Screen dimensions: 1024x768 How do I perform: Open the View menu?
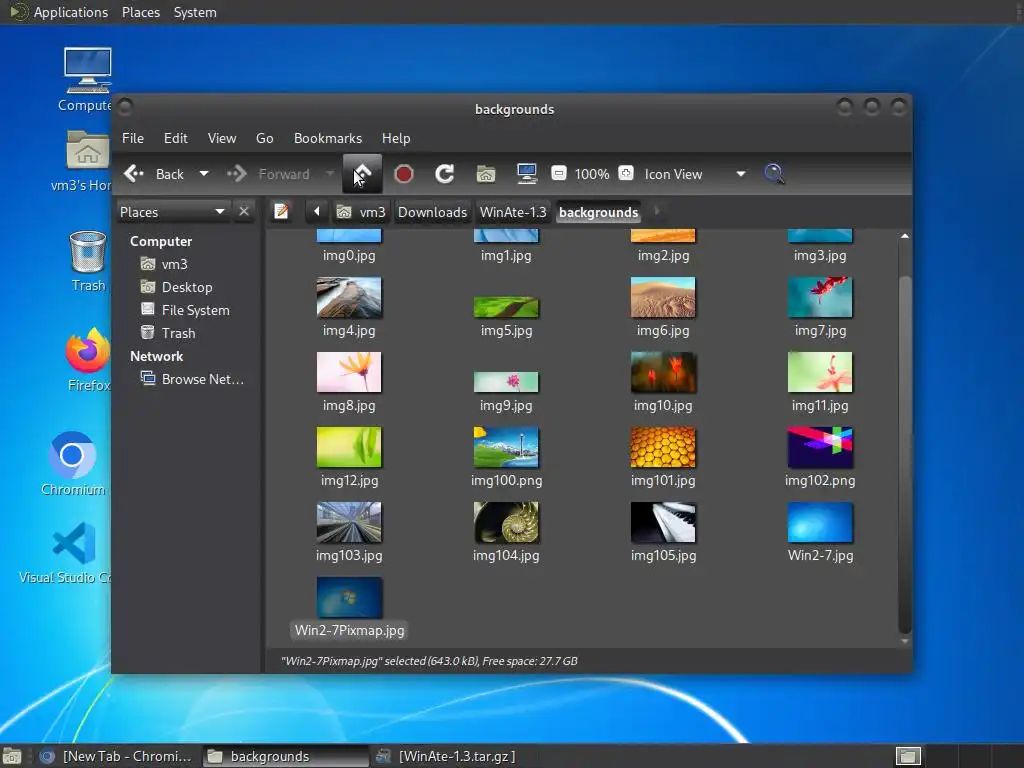pos(222,138)
